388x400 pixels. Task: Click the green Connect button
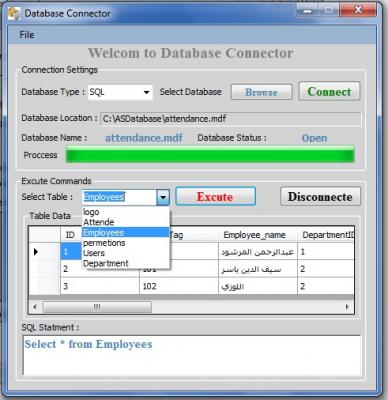pos(329,91)
